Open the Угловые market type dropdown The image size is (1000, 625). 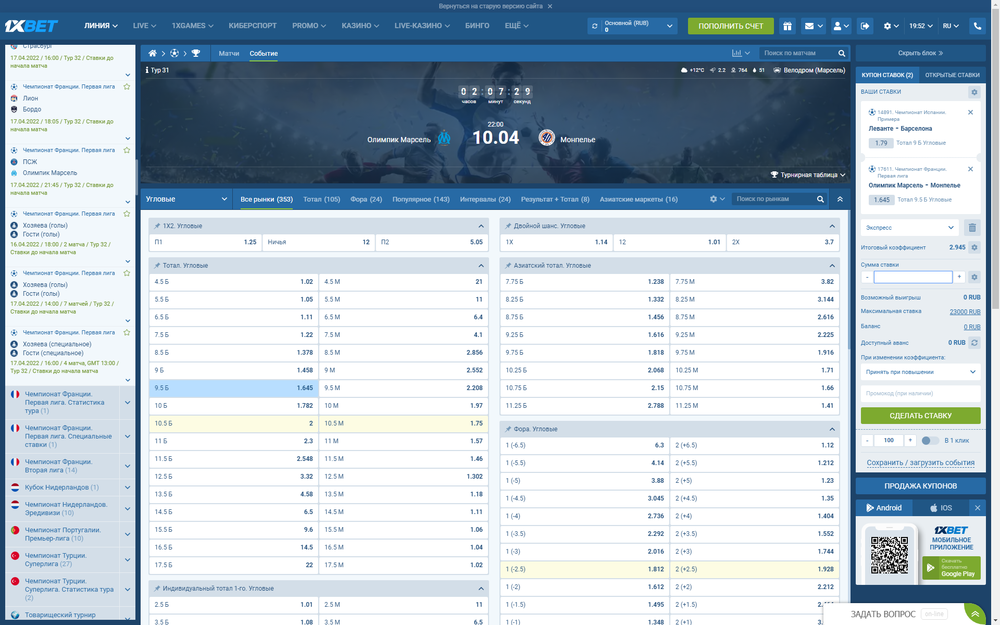click(186, 199)
